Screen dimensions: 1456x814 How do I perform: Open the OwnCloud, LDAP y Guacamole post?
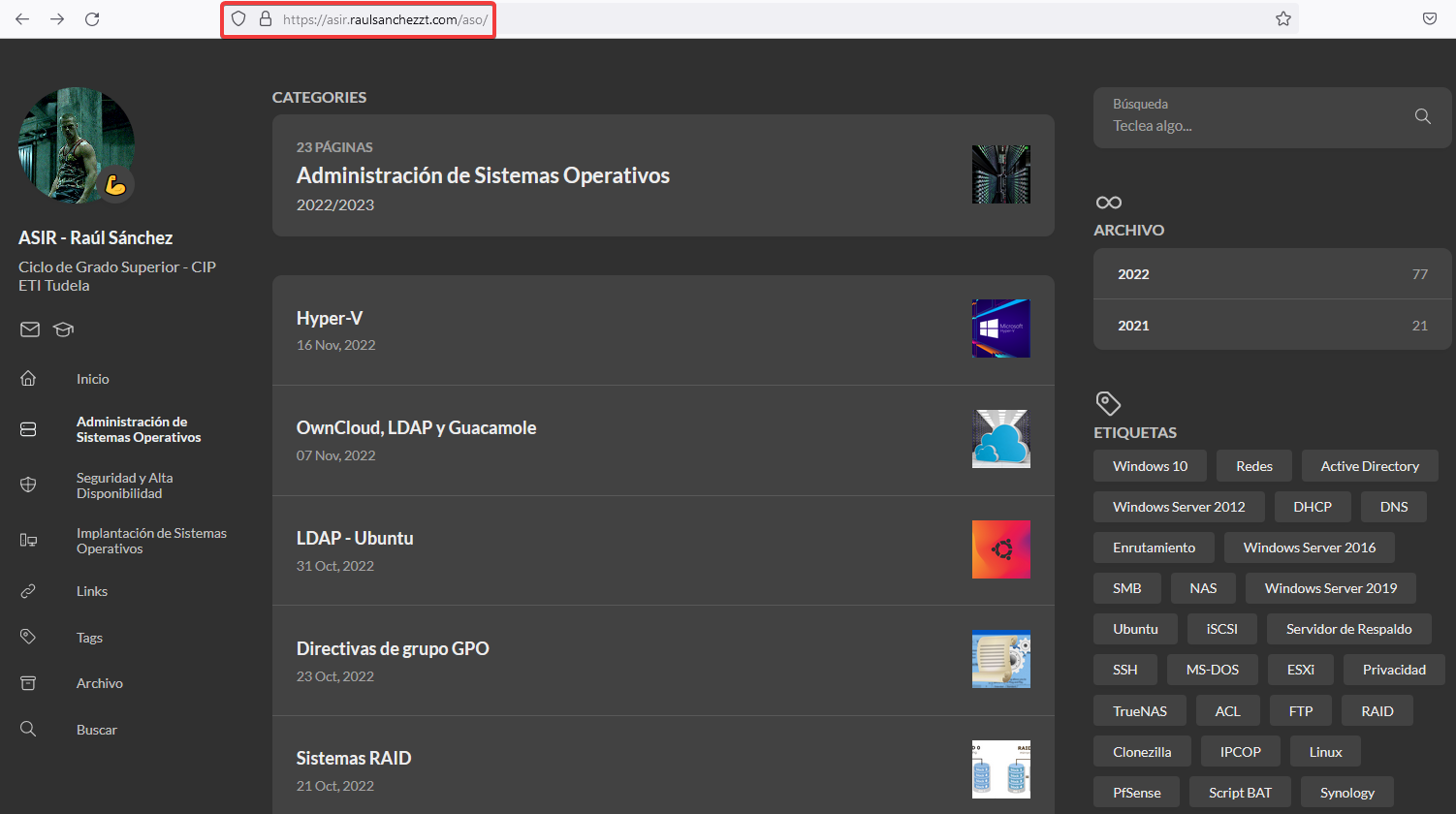coord(416,428)
